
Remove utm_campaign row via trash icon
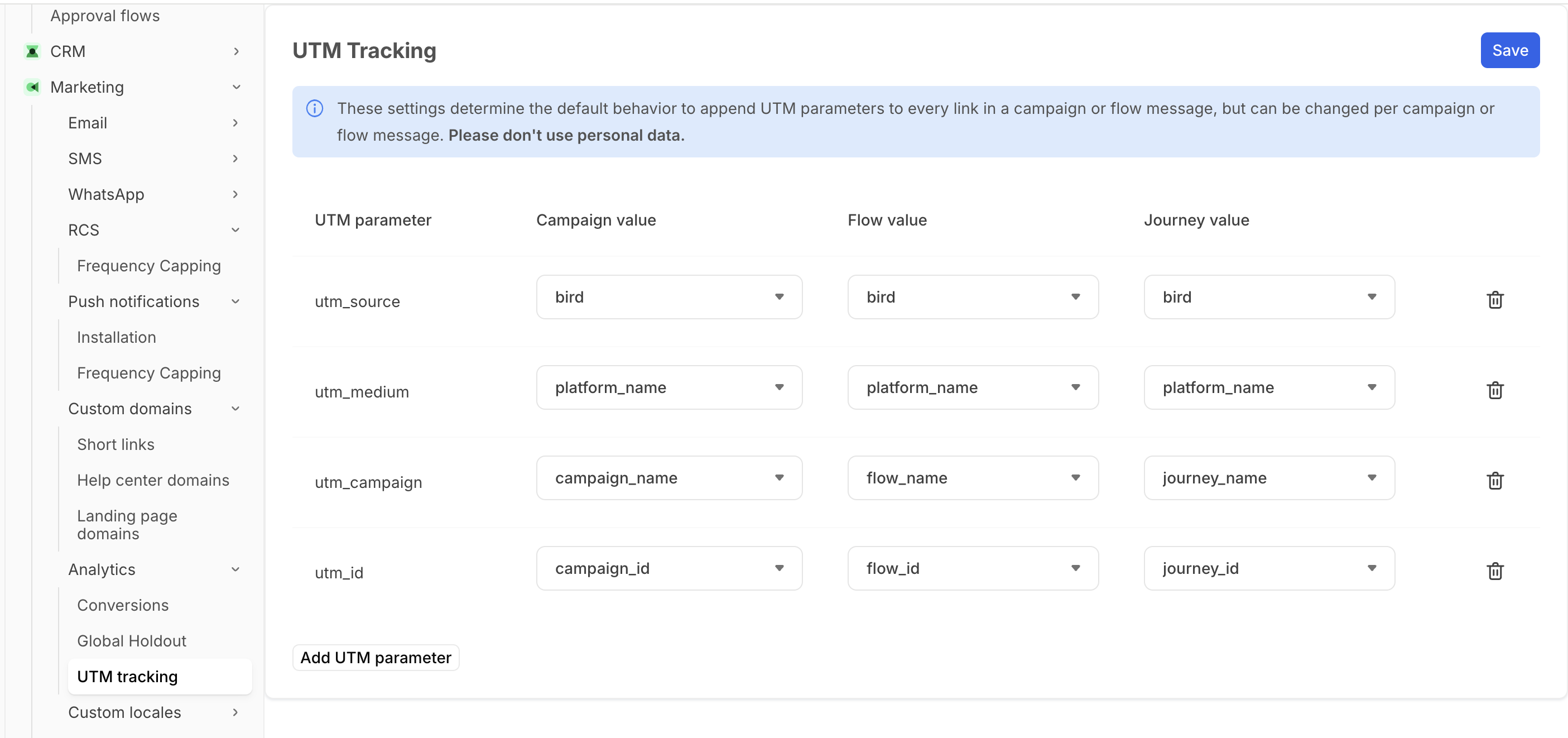(x=1494, y=481)
